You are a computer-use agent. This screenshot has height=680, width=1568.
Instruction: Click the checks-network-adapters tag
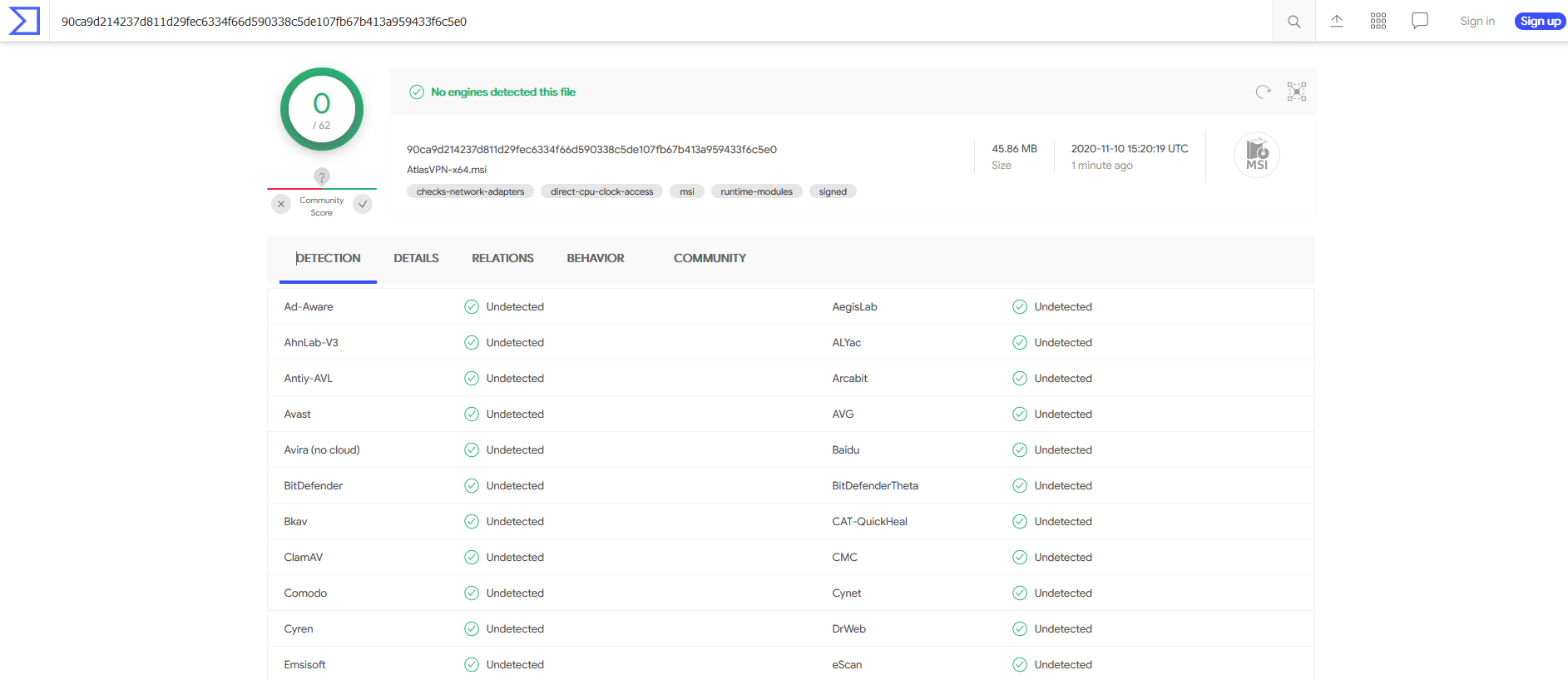[470, 191]
